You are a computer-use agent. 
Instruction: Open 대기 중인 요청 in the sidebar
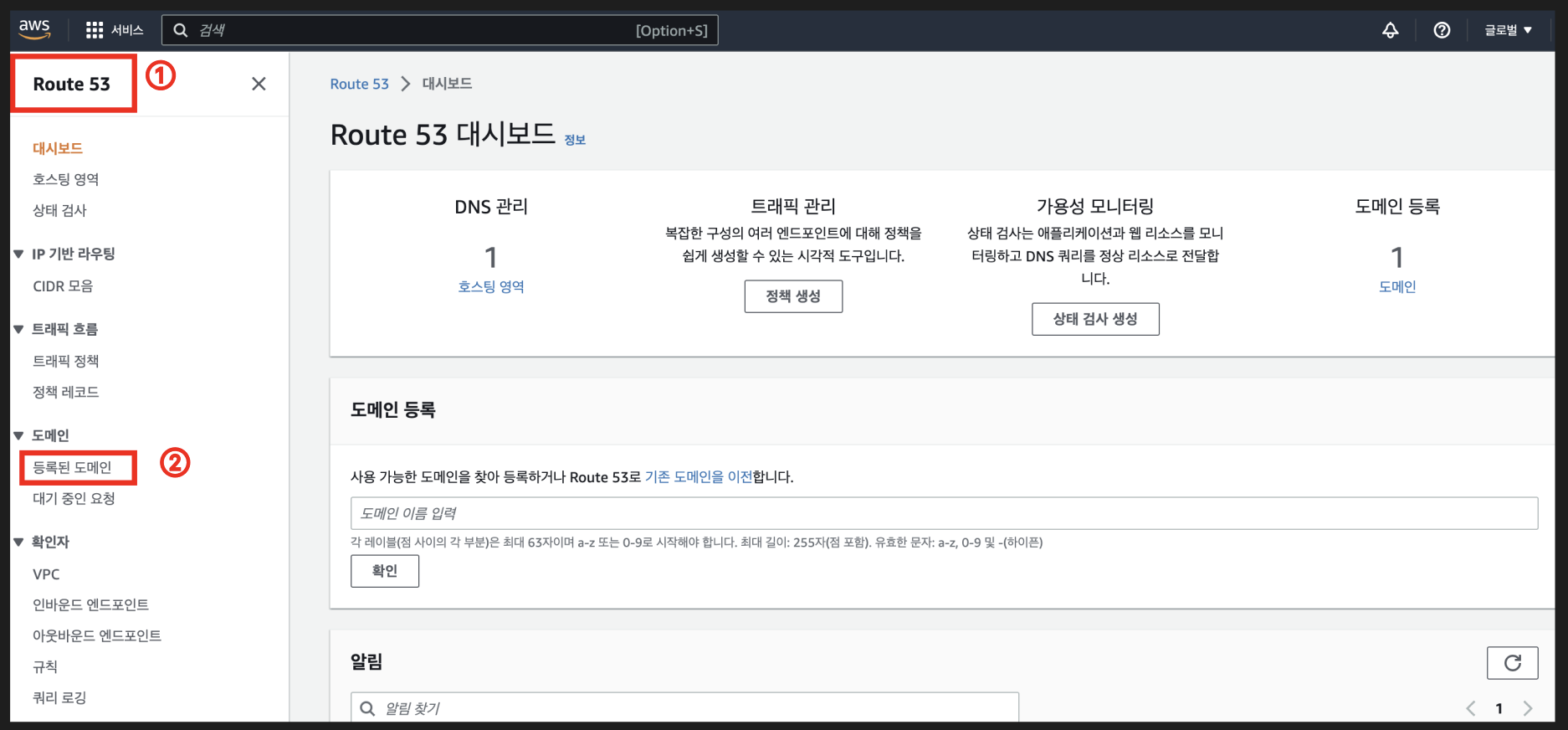click(x=74, y=498)
